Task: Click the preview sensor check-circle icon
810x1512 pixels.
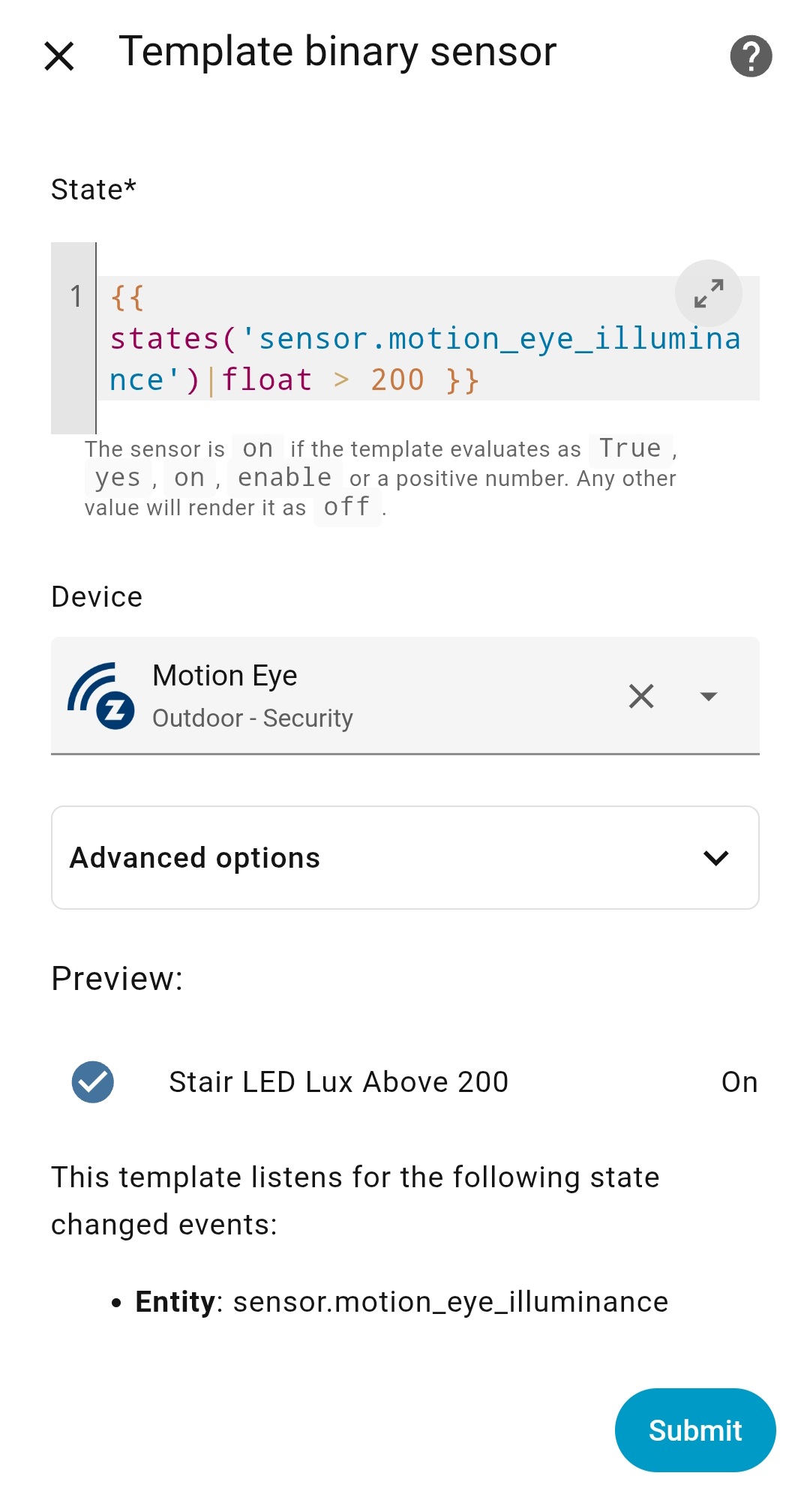Action: coord(93,1082)
